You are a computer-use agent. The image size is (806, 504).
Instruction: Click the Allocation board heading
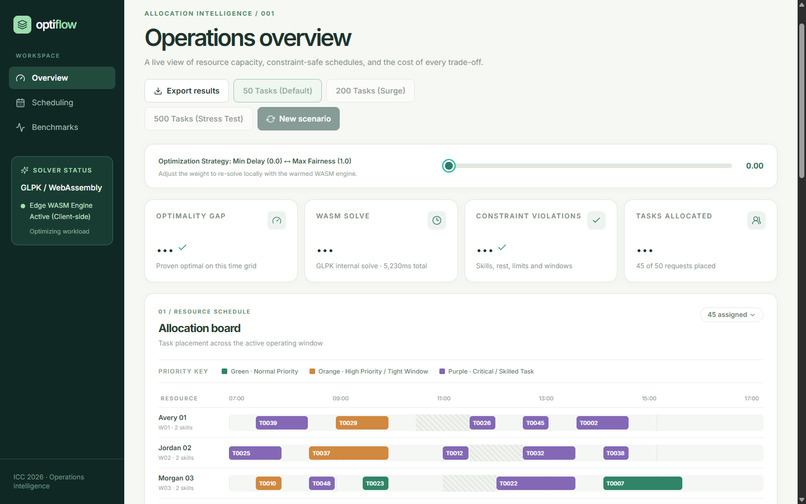tap(199, 328)
